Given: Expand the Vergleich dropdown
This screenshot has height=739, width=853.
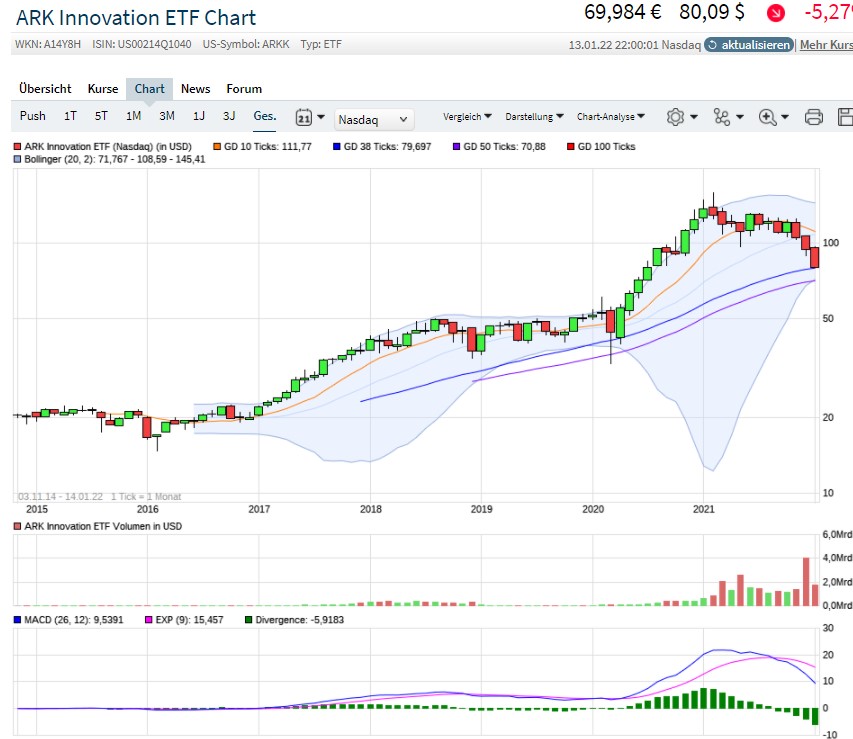Looking at the screenshot, I should 466,116.
